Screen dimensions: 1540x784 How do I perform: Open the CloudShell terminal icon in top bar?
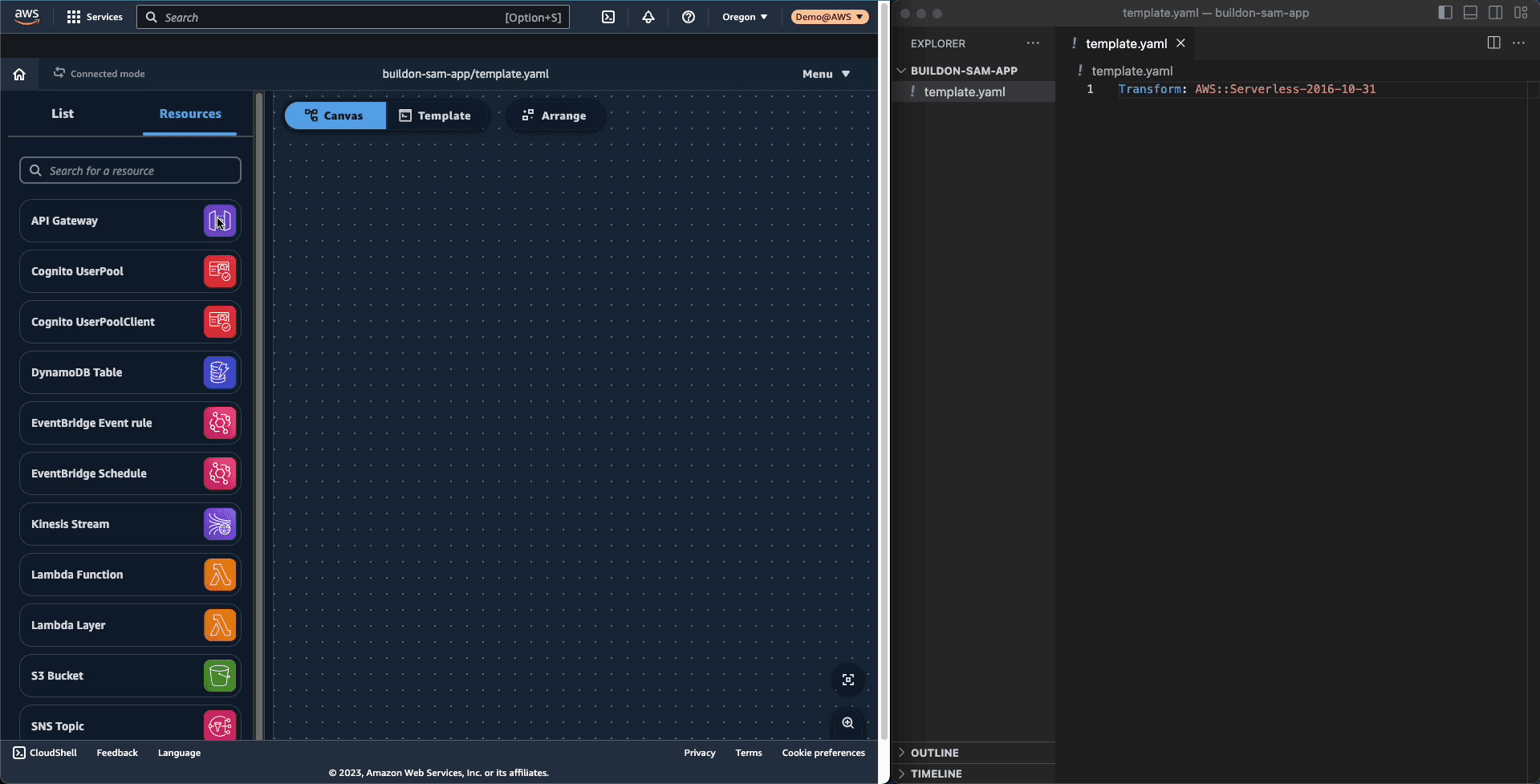click(x=608, y=17)
